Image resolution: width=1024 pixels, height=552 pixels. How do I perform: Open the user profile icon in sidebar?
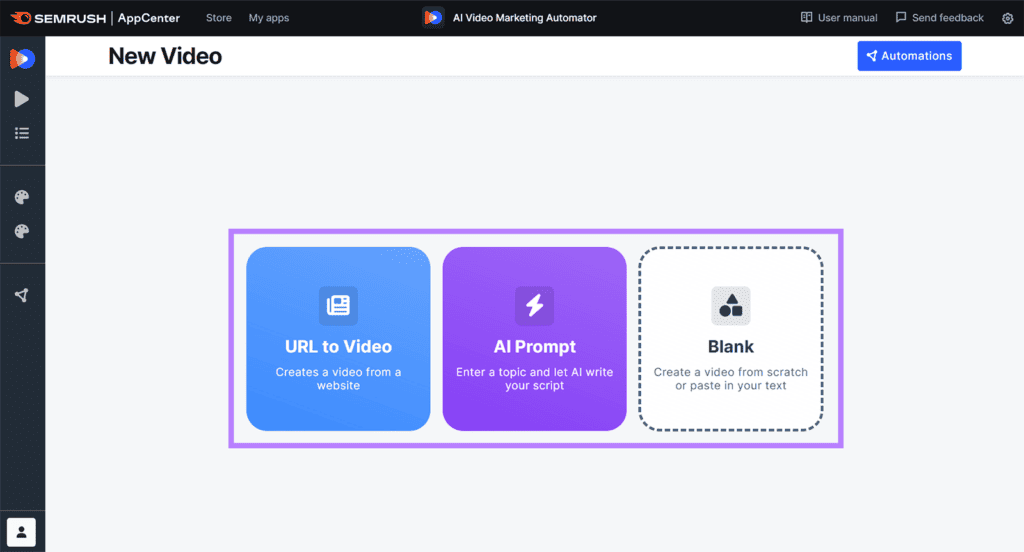tap(22, 531)
